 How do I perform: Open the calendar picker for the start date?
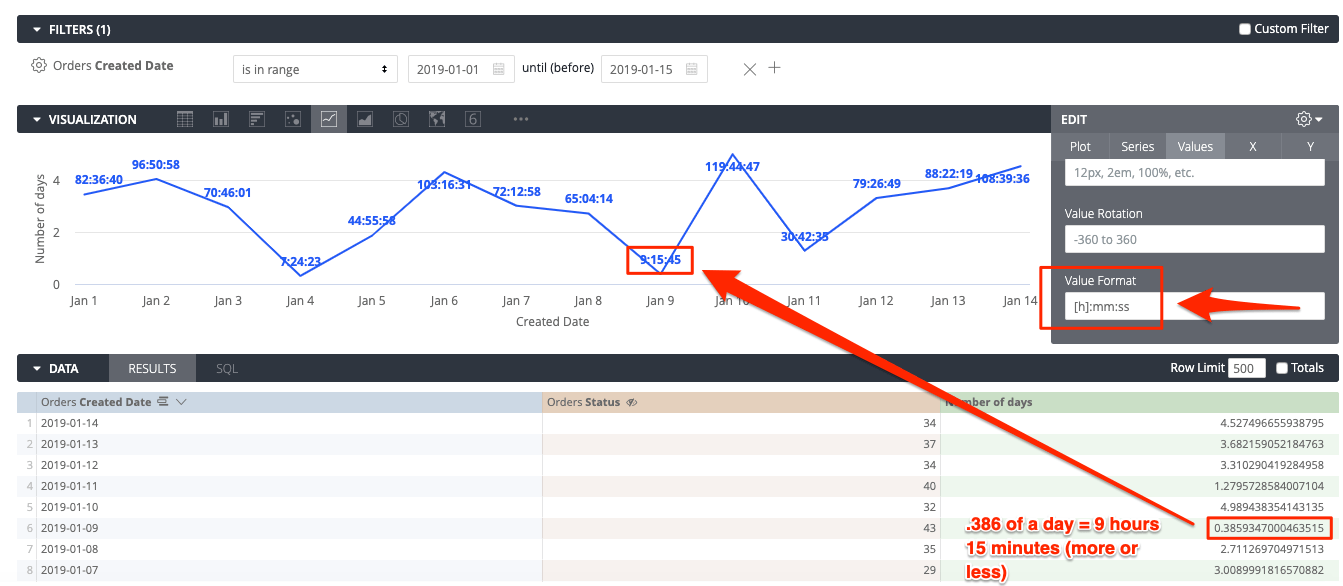(x=496, y=68)
